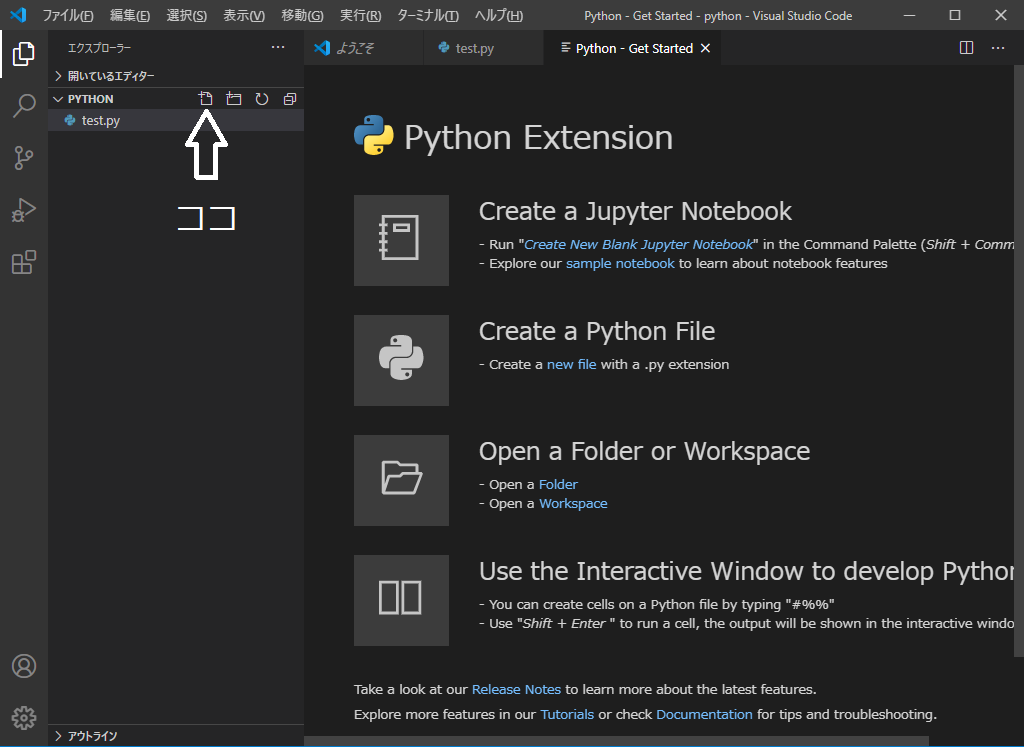This screenshot has width=1026, height=747.
Task: Click the Interactive Window tile icon
Action: click(401, 600)
